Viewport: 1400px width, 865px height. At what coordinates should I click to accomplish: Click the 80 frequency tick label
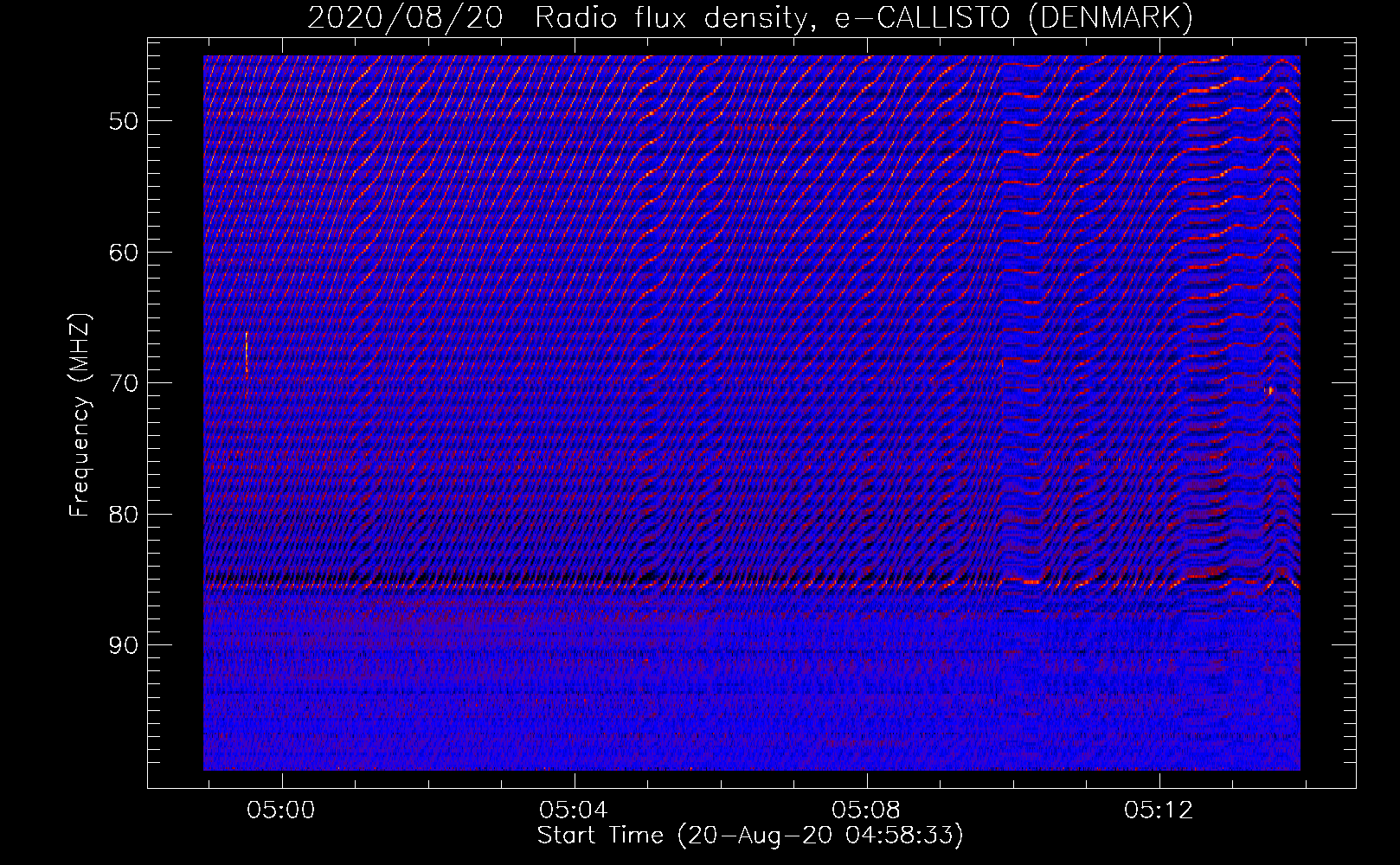tap(124, 515)
